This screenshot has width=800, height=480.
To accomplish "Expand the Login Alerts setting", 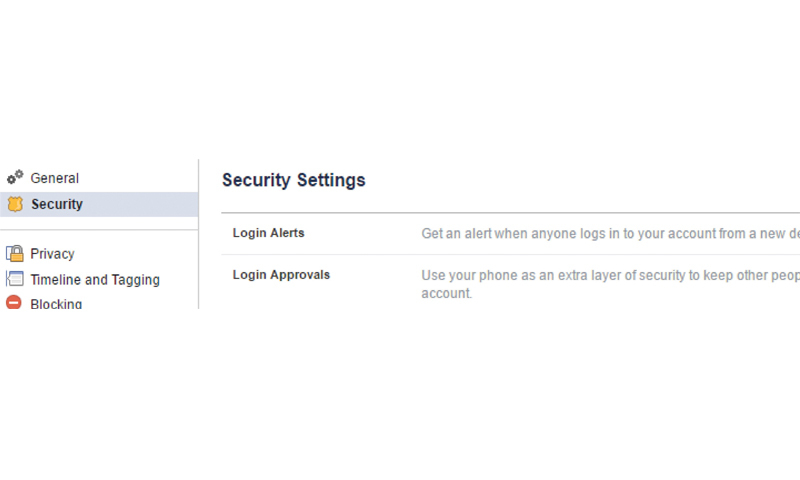I will (x=268, y=233).
